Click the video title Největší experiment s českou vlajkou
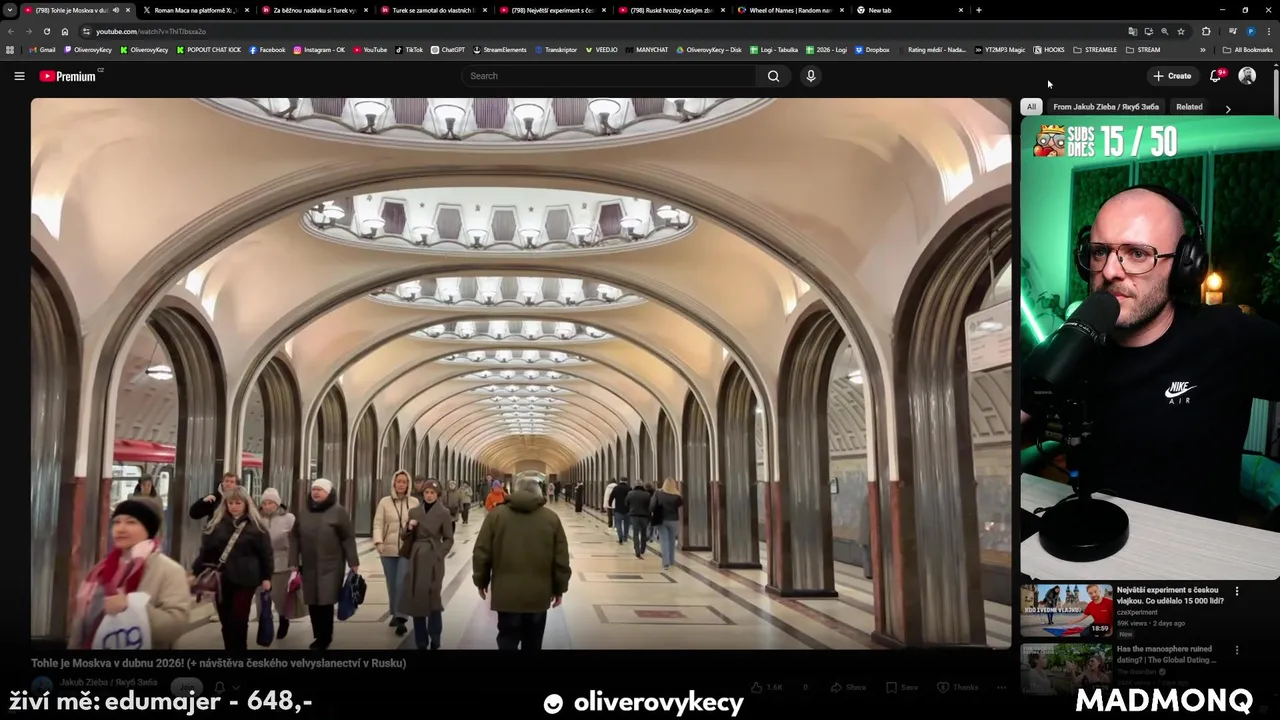This screenshot has height=720, width=1280. 1170,595
